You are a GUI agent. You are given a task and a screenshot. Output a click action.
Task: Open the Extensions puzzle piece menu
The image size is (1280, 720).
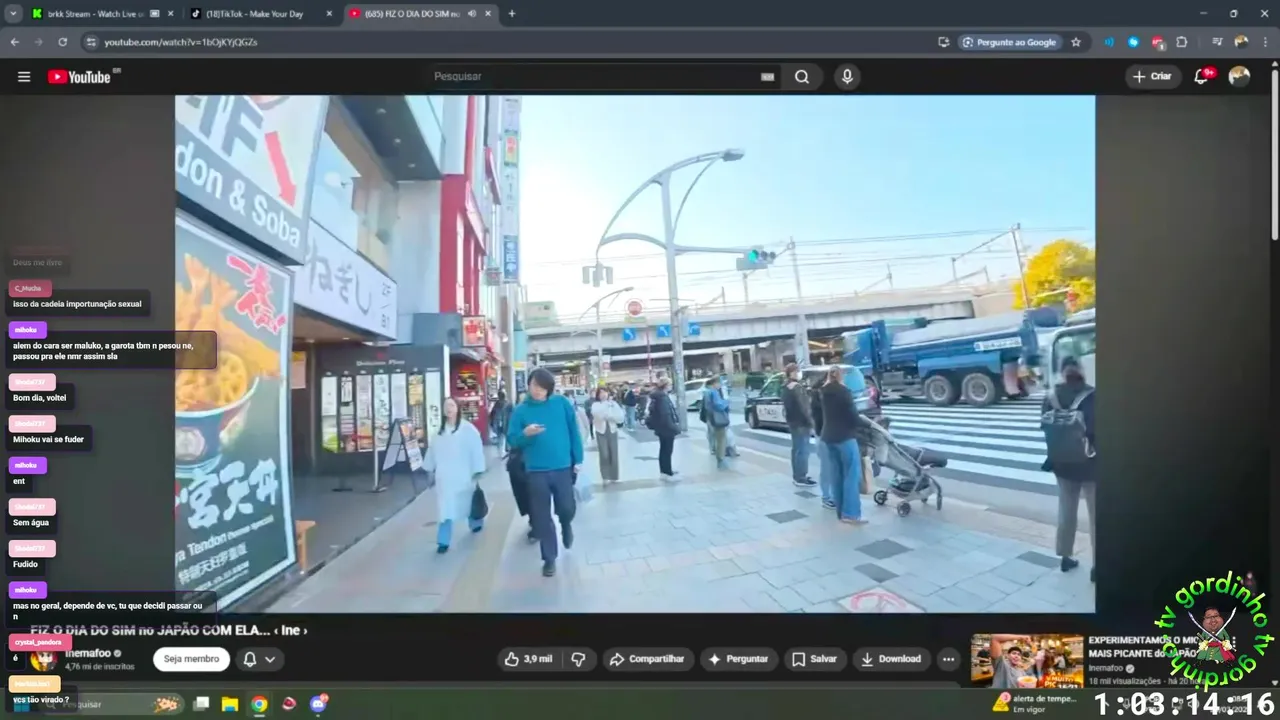(1182, 42)
